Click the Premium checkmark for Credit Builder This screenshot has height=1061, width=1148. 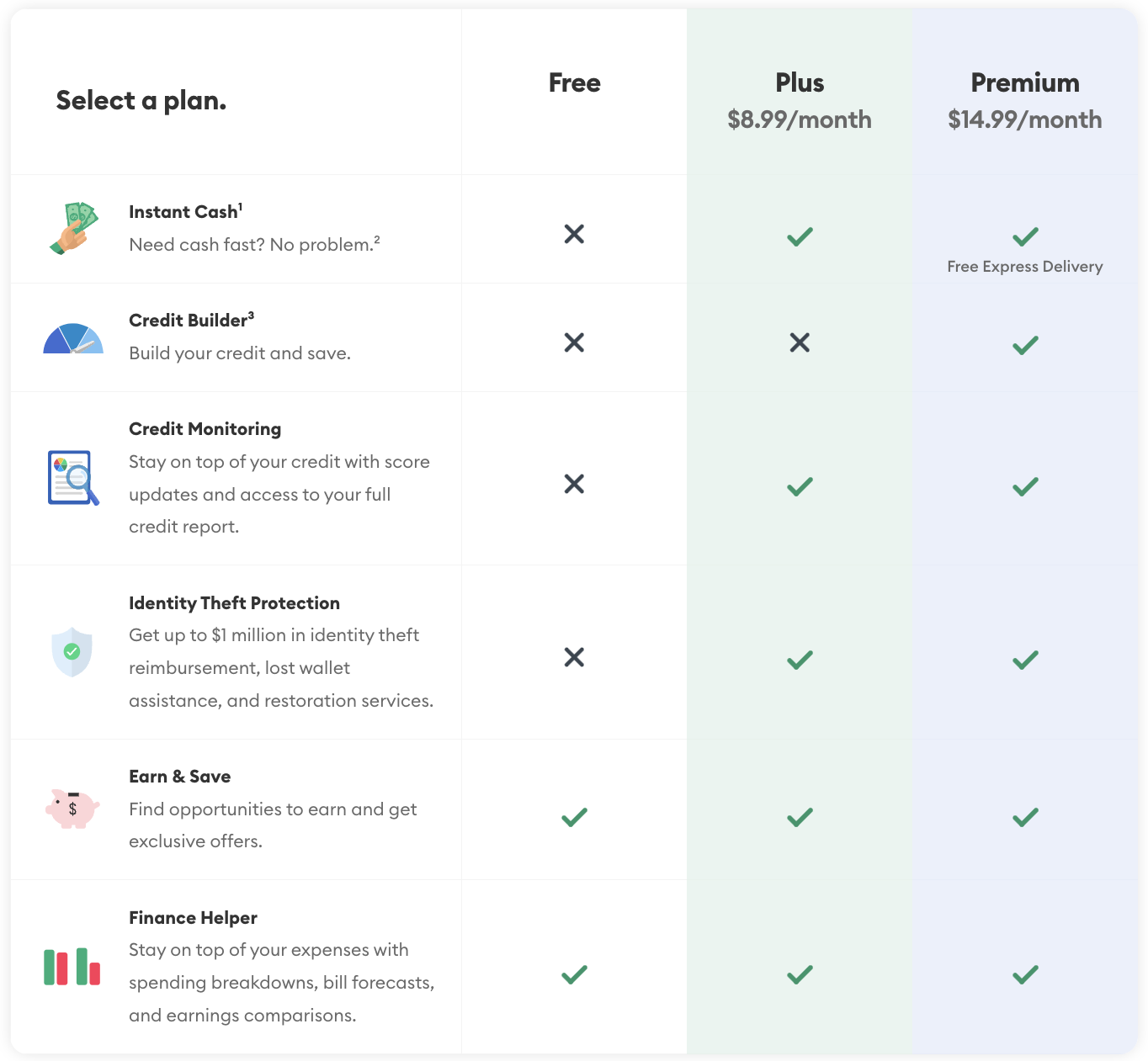pyautogui.click(x=1025, y=345)
